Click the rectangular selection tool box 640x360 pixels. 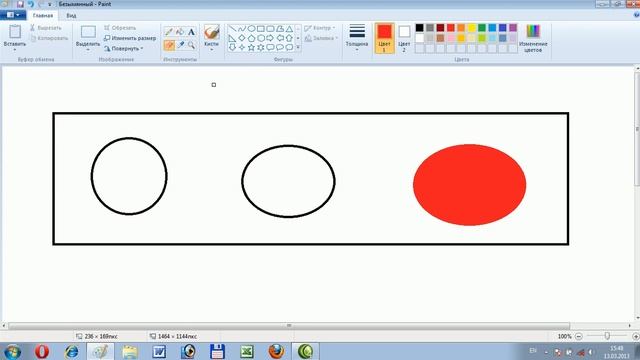[x=88, y=32]
